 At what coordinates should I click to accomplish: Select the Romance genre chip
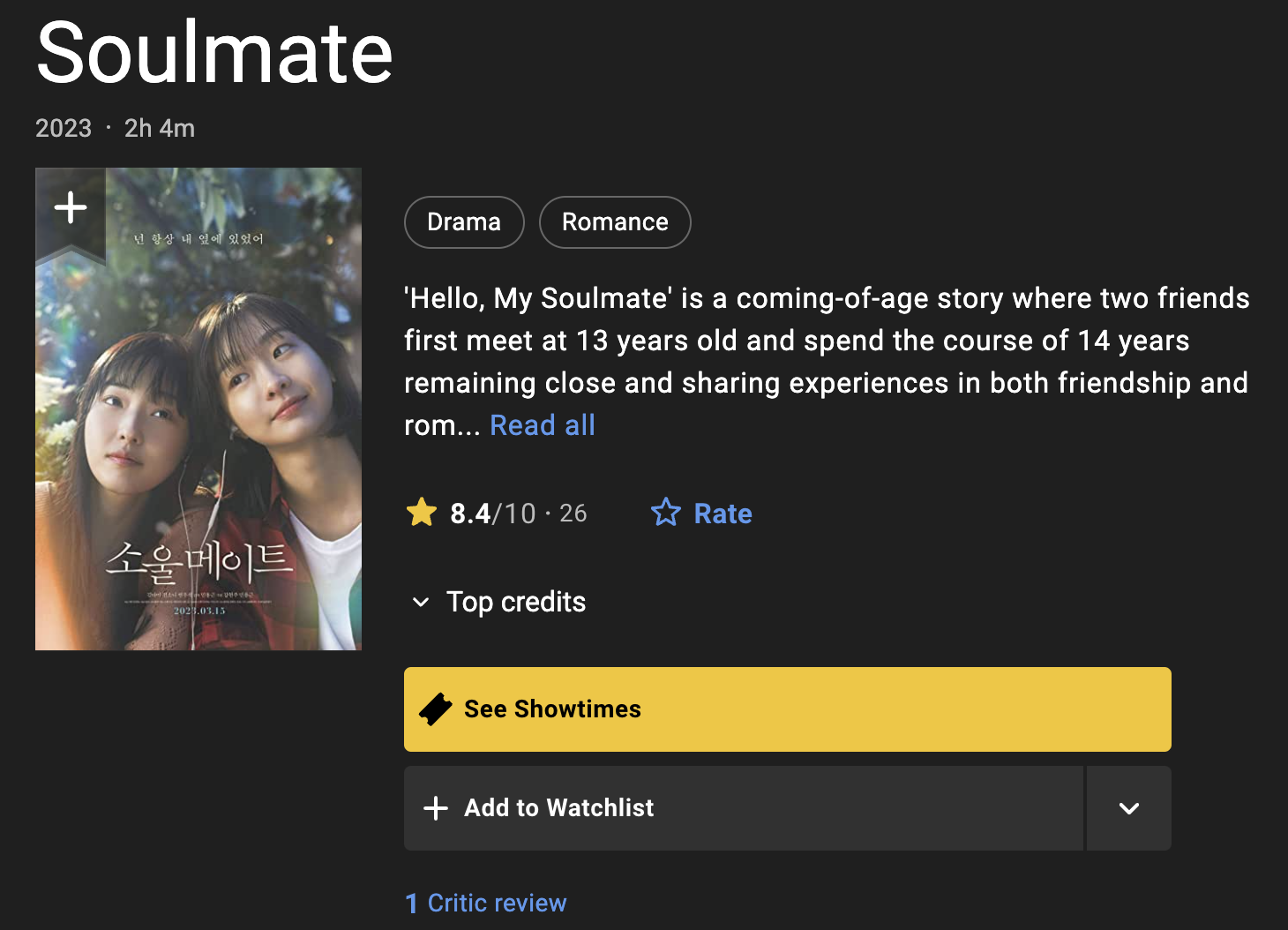click(x=615, y=222)
